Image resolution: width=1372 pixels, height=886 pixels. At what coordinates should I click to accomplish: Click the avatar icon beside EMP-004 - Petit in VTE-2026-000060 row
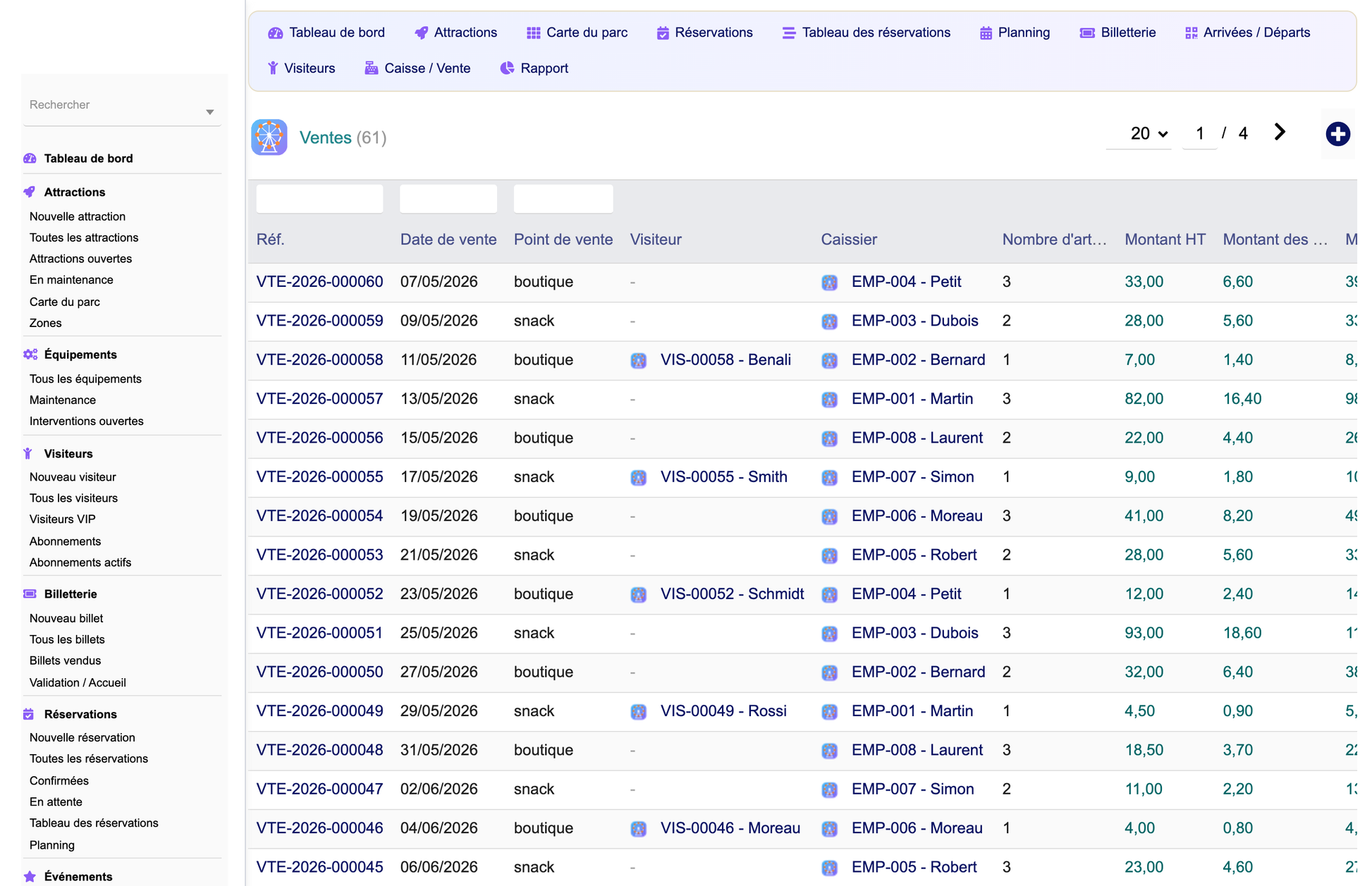(829, 282)
